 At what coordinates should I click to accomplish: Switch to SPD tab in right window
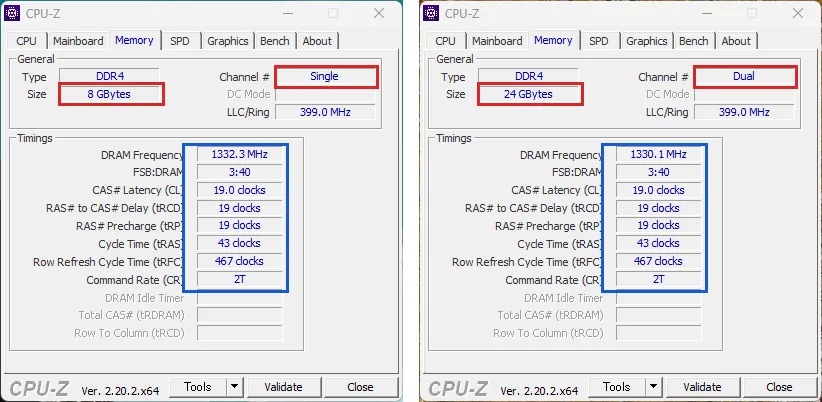coord(599,41)
